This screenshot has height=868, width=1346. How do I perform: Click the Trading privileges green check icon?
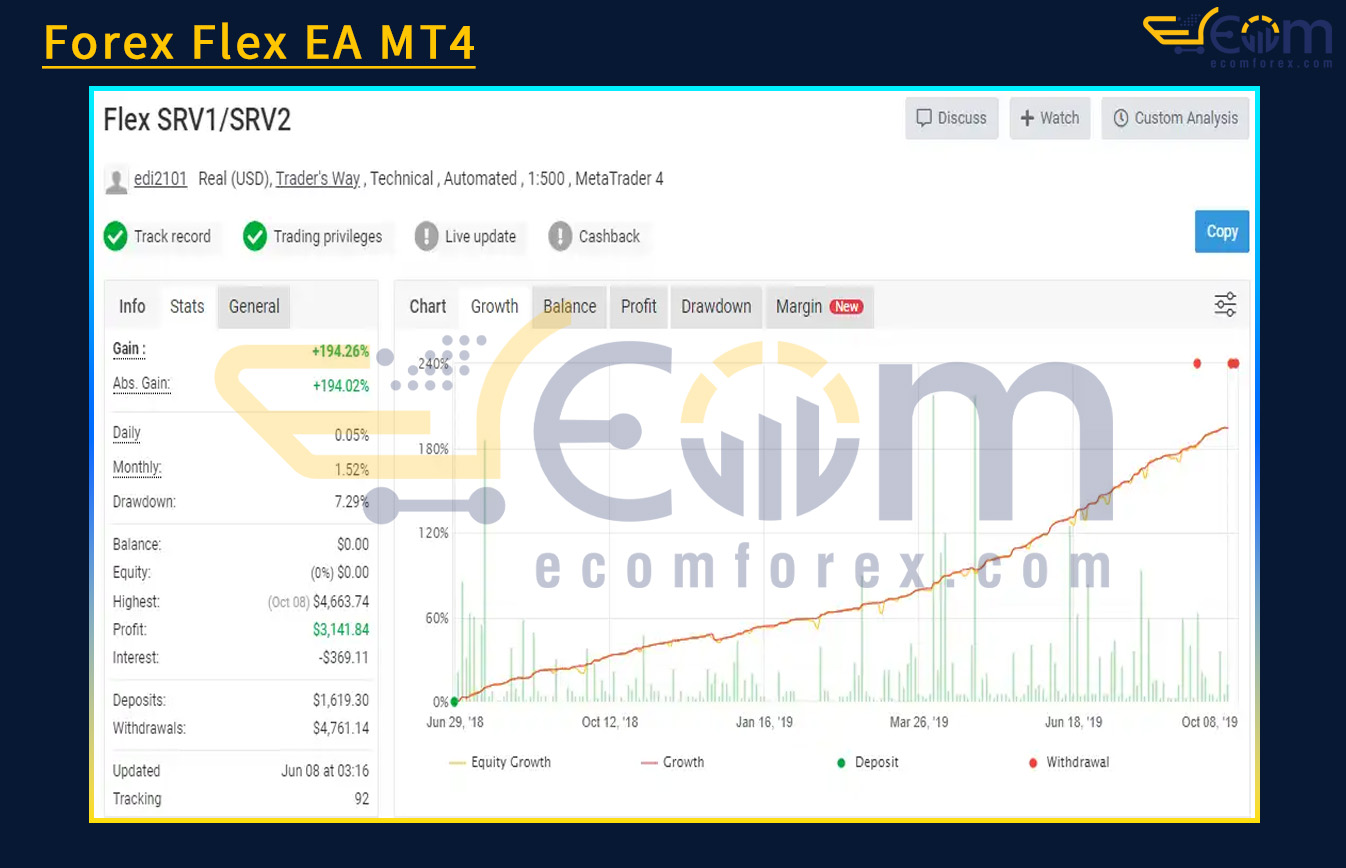click(x=255, y=236)
